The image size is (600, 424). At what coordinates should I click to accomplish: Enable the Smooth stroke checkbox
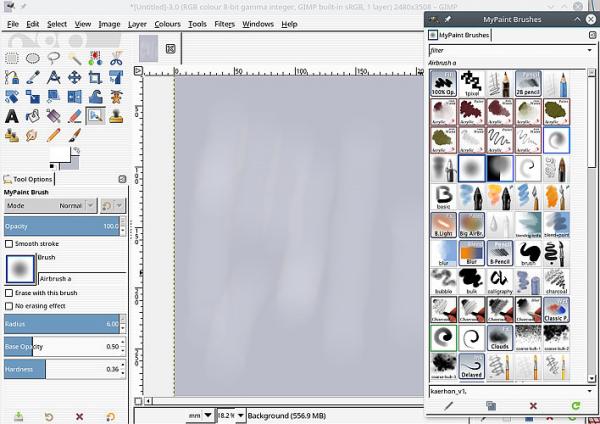click(9, 244)
